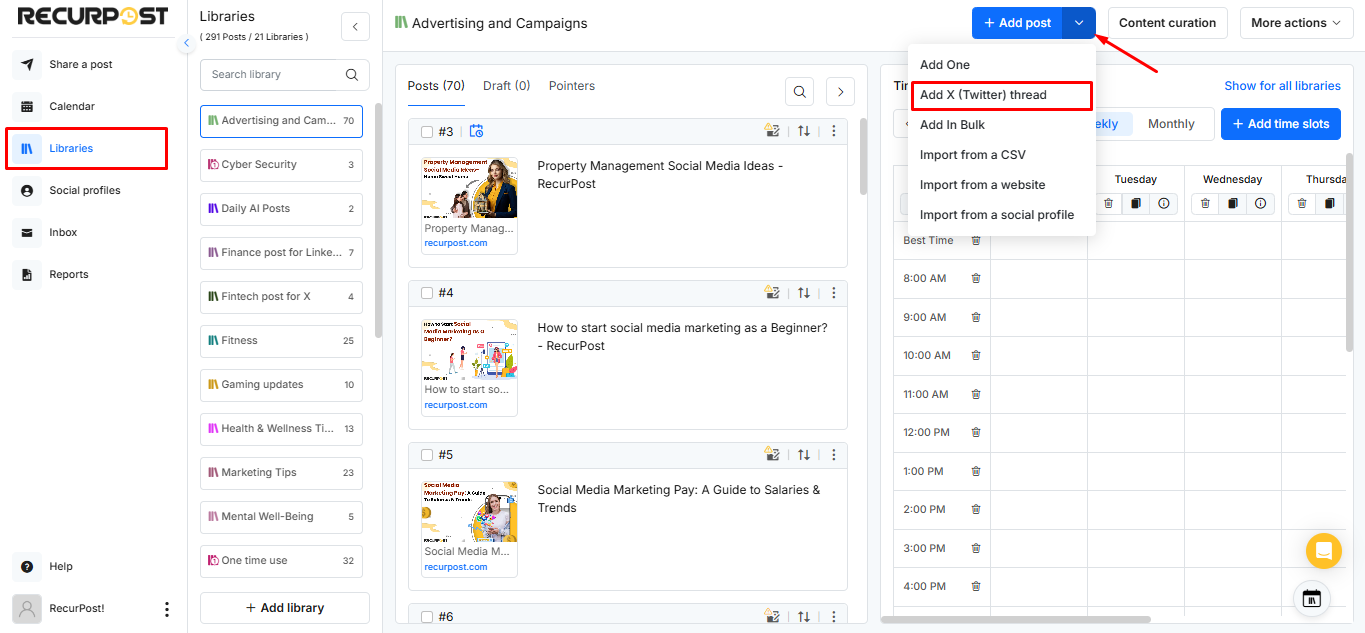Switch schedule view to Monthly
1365x633 pixels.
tap(1171, 124)
